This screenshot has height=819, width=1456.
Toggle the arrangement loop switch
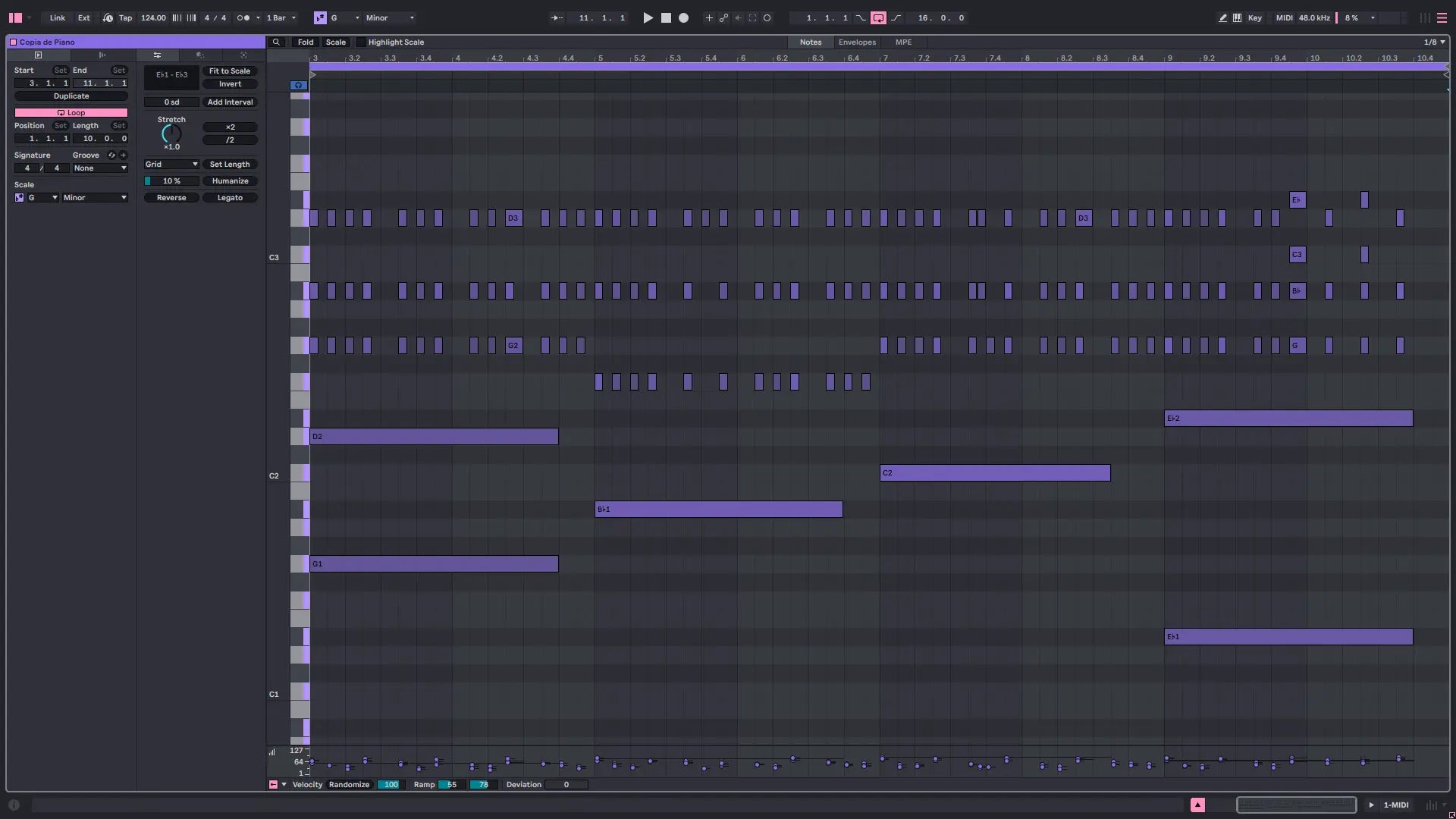coord(878,17)
